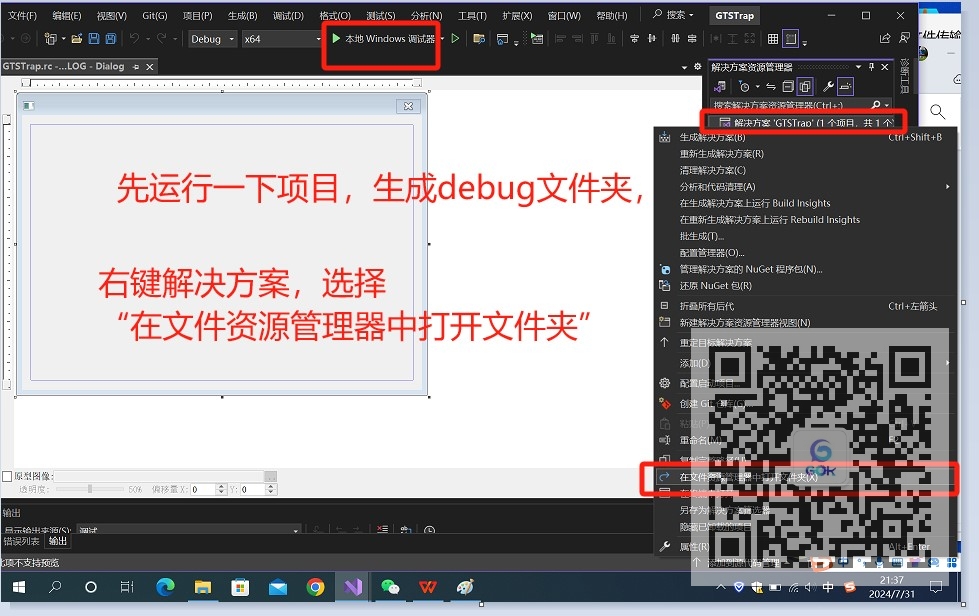Open the 扩展(X) menu
979x616 pixels.
click(518, 16)
